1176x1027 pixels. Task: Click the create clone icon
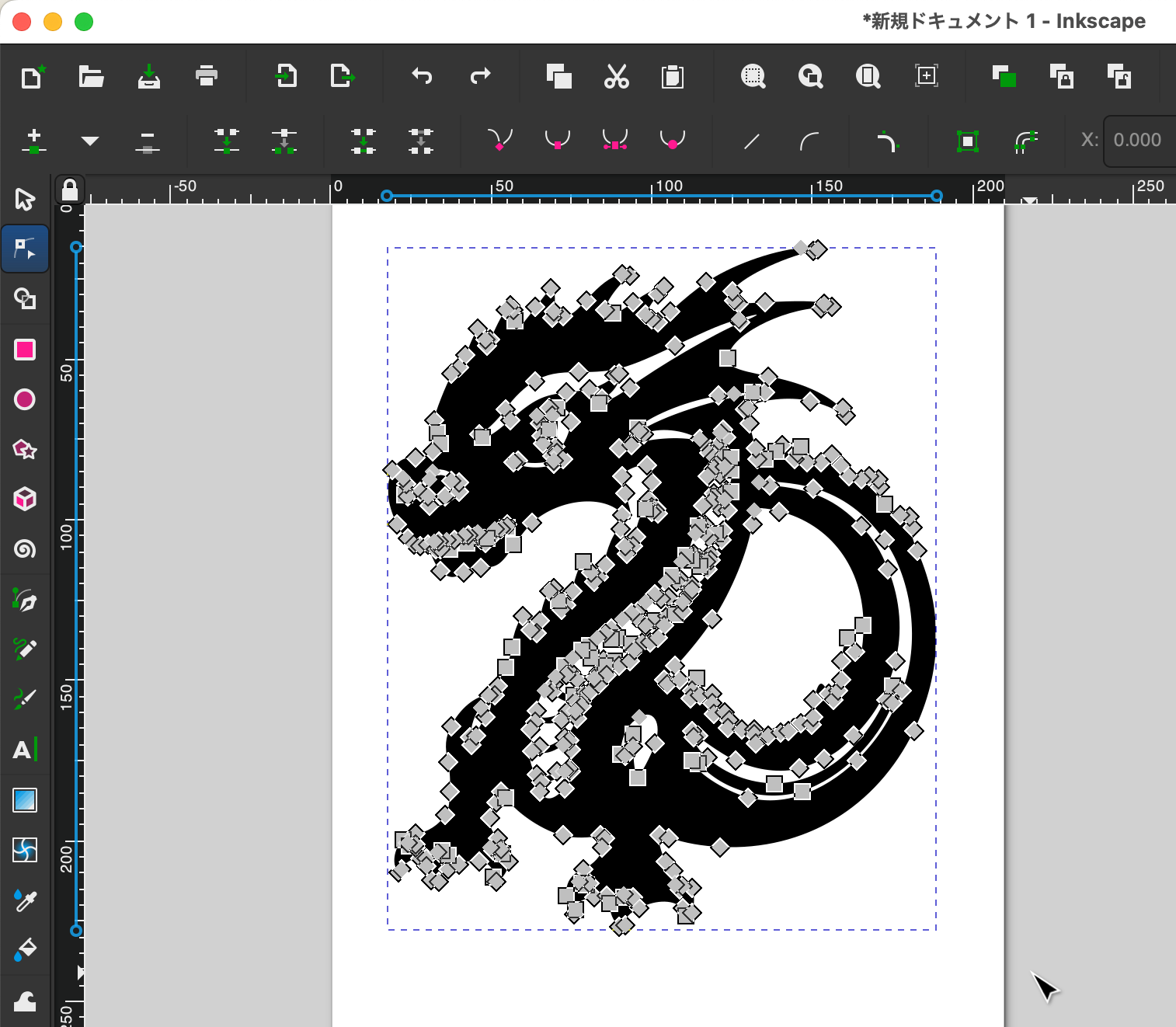point(1062,76)
